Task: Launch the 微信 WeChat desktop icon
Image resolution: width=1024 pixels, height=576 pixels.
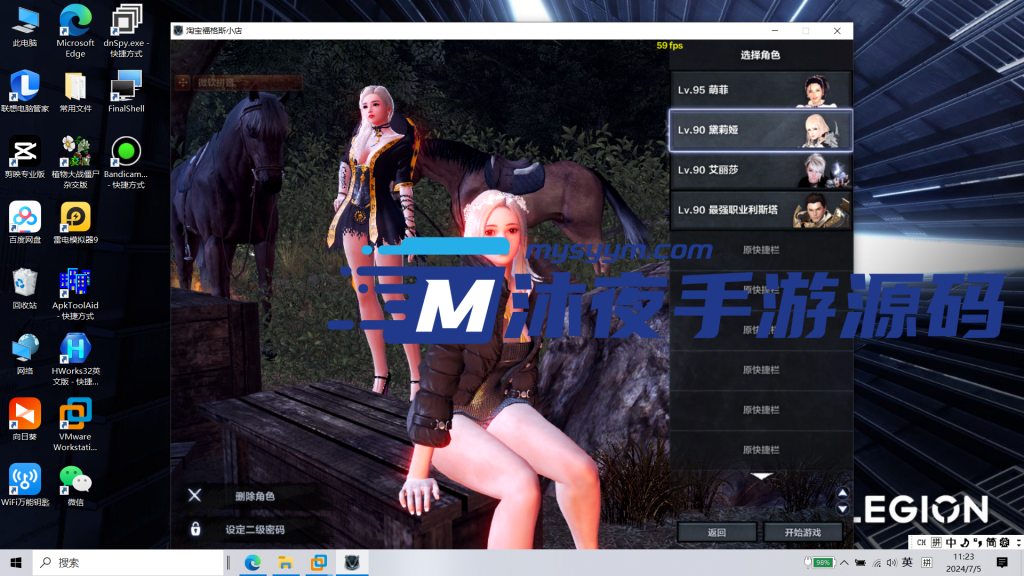Action: point(75,480)
